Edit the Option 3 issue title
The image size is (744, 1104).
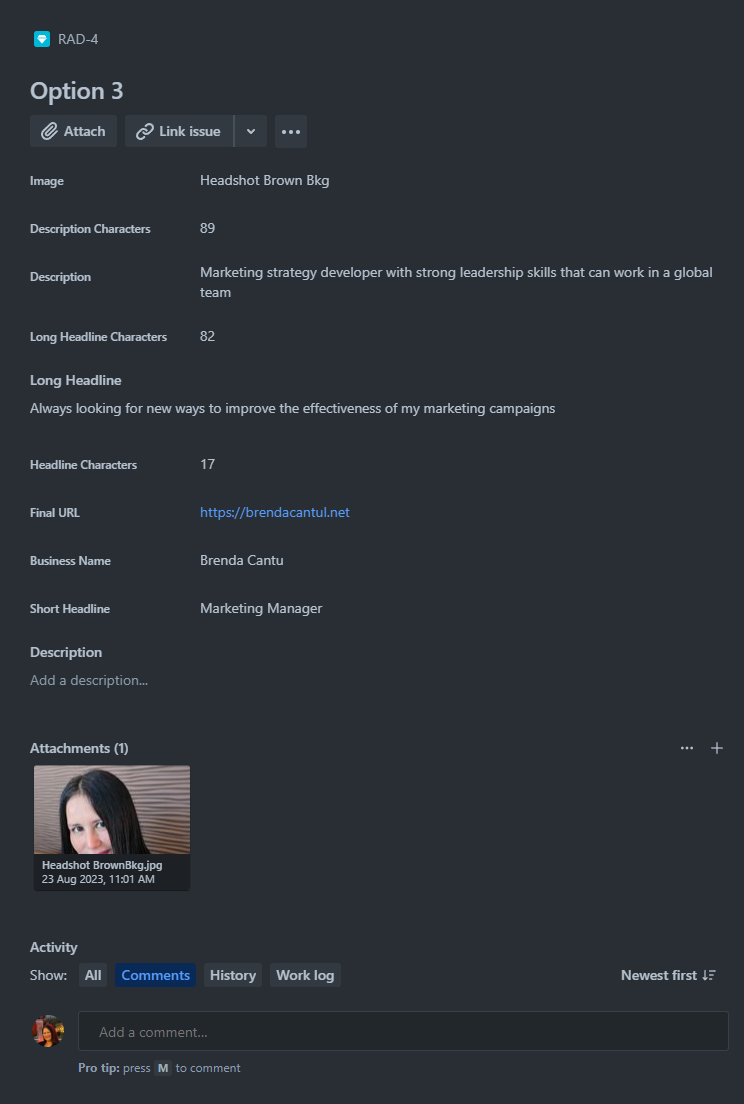click(77, 91)
